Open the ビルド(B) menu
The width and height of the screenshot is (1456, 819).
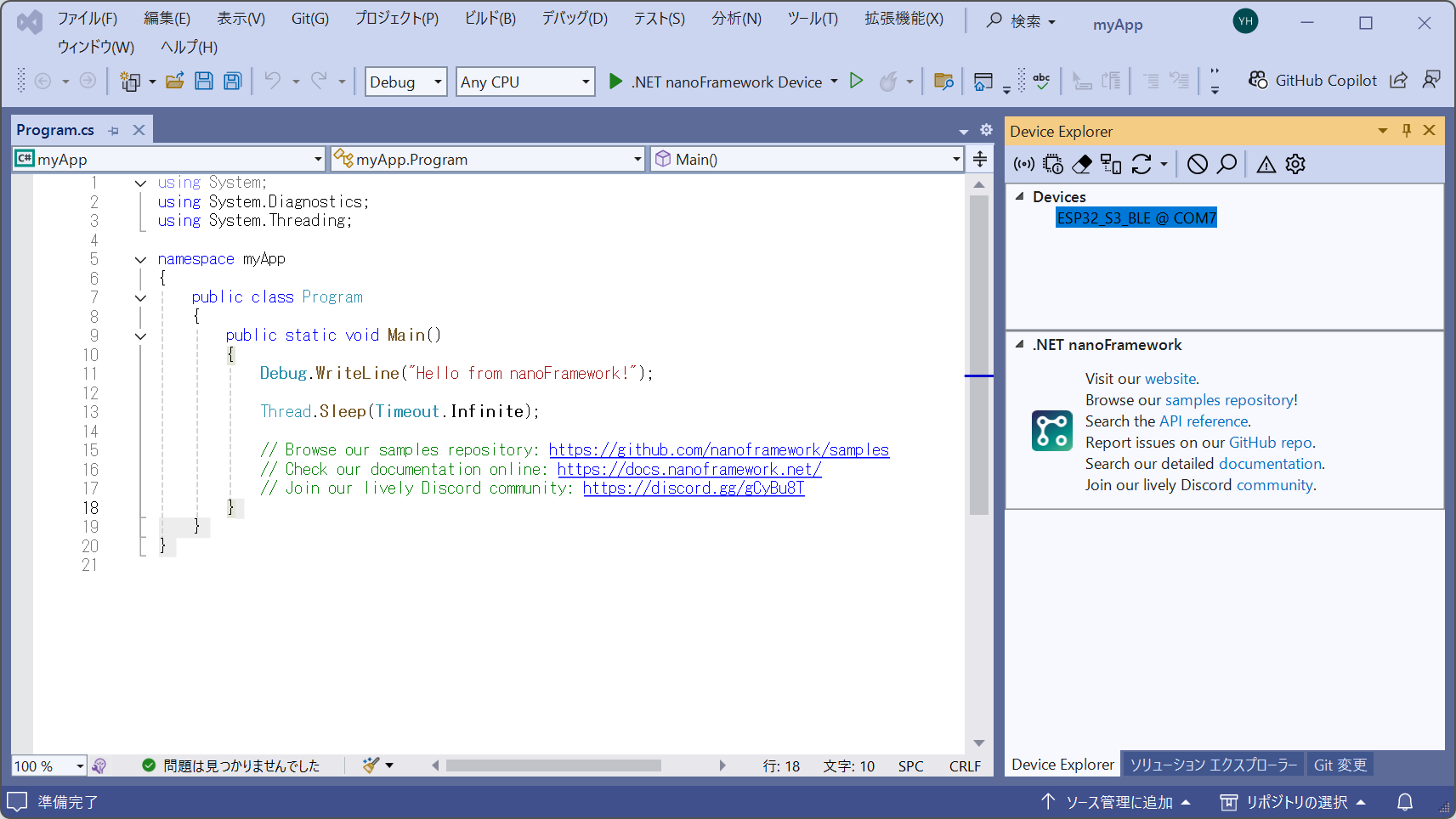pos(490,19)
